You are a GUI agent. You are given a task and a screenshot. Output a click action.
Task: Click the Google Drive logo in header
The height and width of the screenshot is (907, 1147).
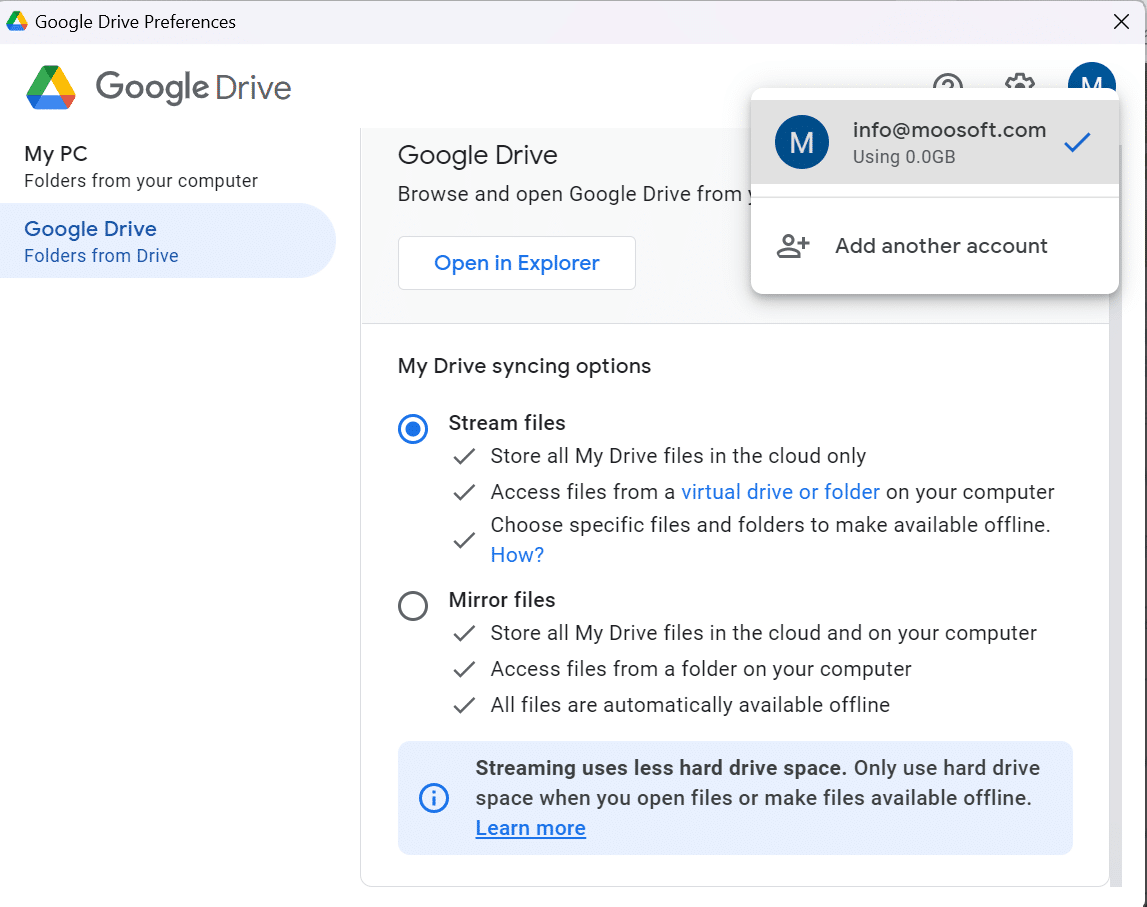tap(159, 88)
